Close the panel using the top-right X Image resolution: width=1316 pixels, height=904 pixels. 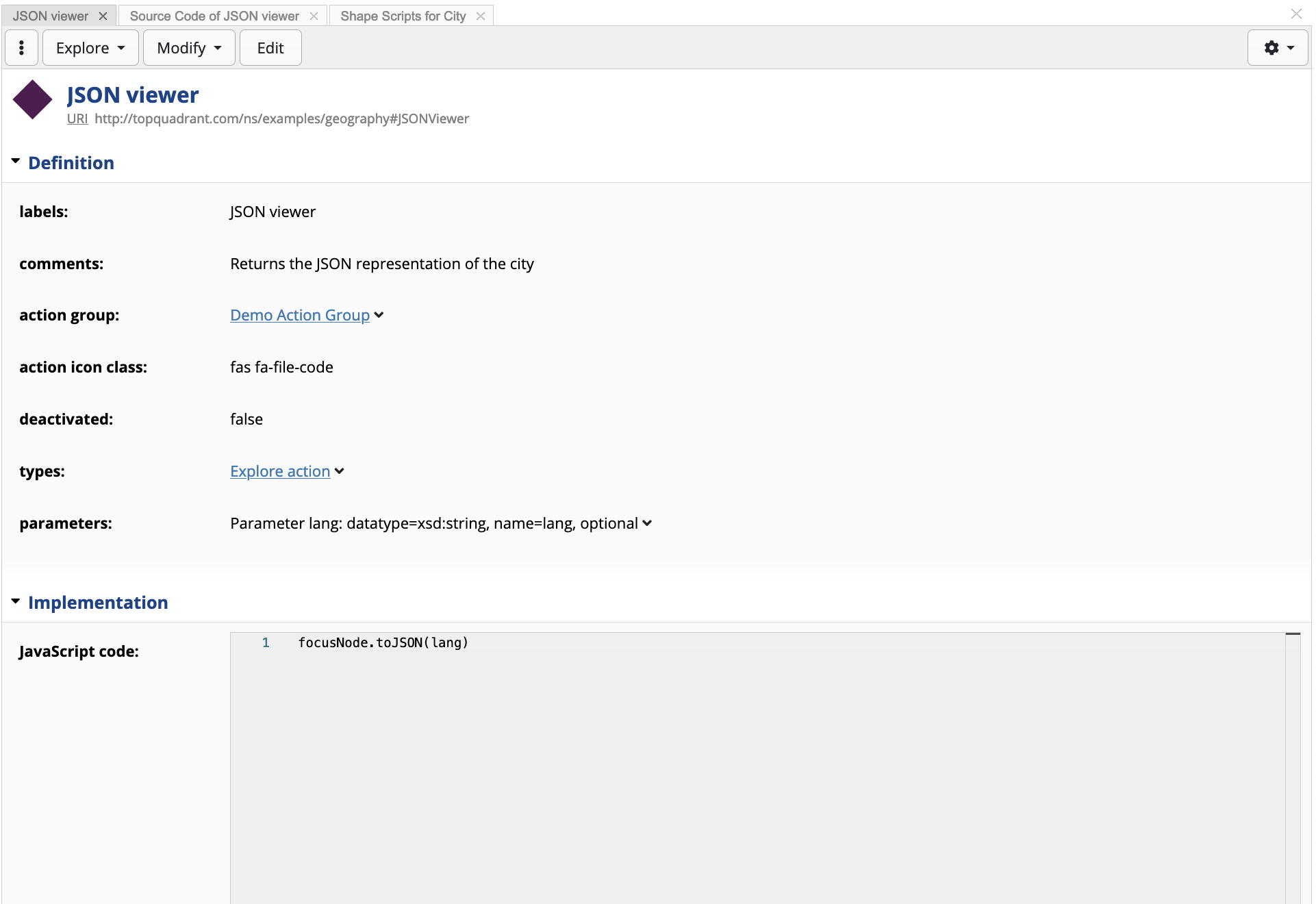tap(1295, 14)
